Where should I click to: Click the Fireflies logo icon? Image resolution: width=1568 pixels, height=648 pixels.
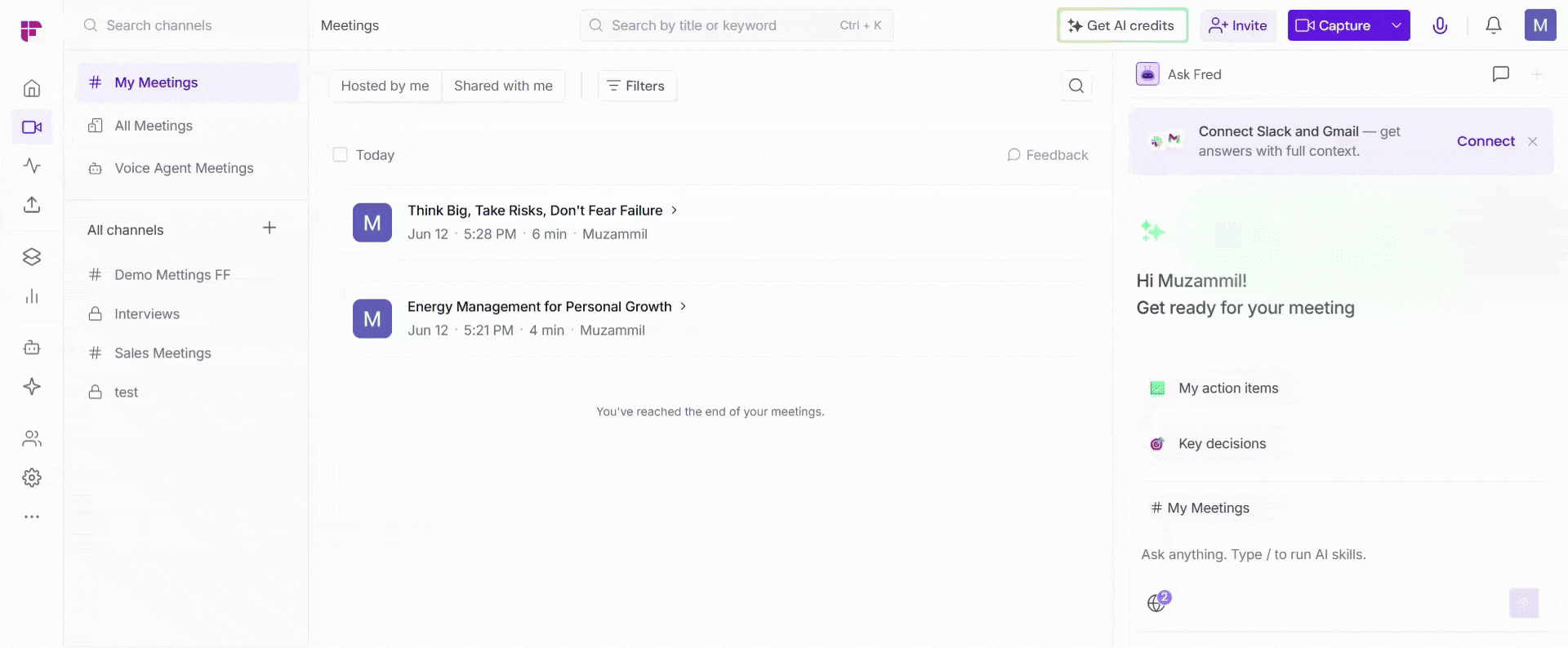[31, 30]
